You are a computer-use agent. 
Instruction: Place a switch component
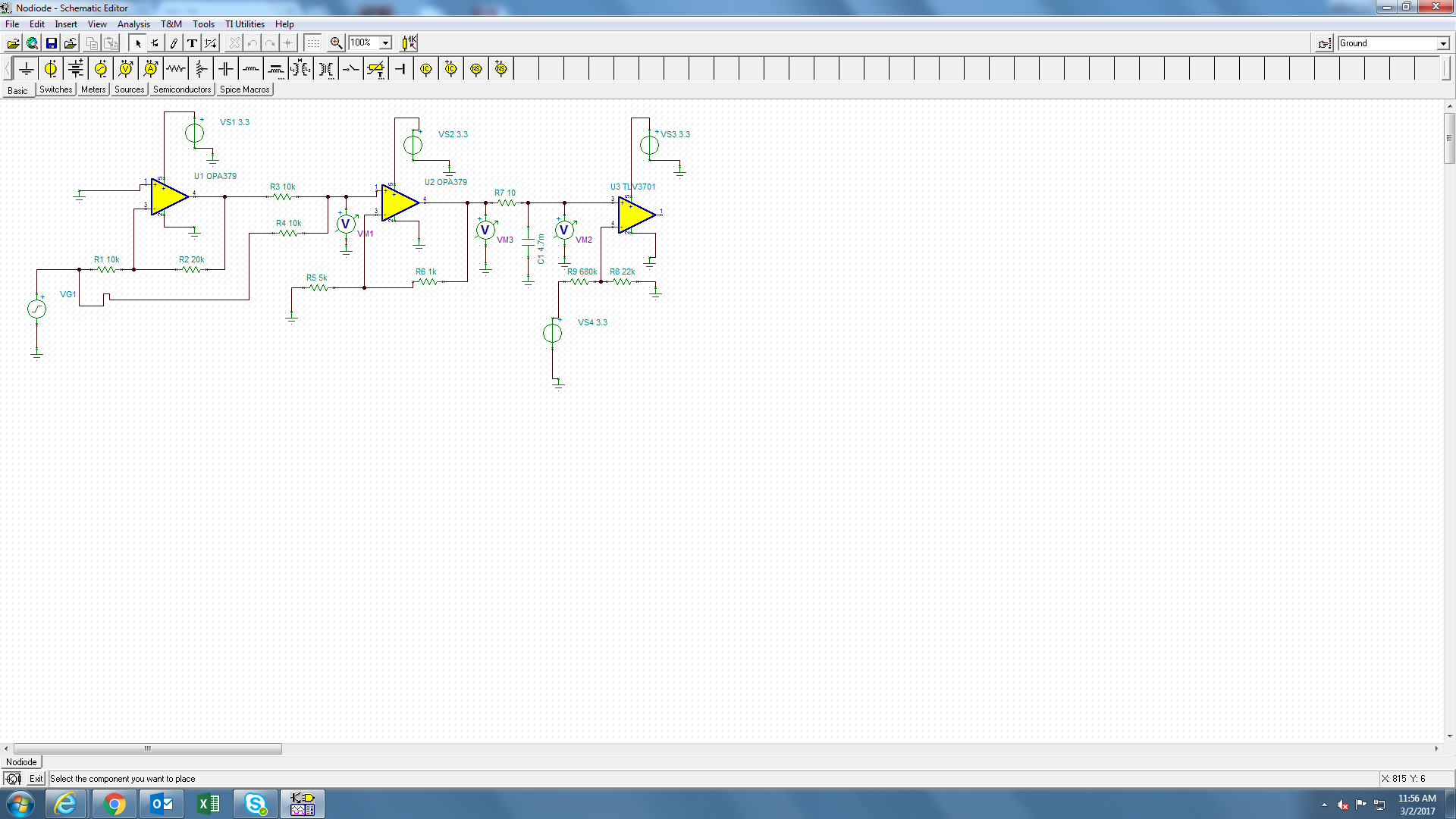point(351,69)
